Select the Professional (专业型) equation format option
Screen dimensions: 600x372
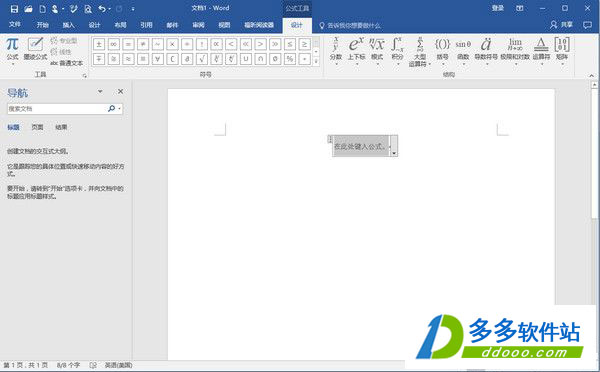(x=64, y=41)
